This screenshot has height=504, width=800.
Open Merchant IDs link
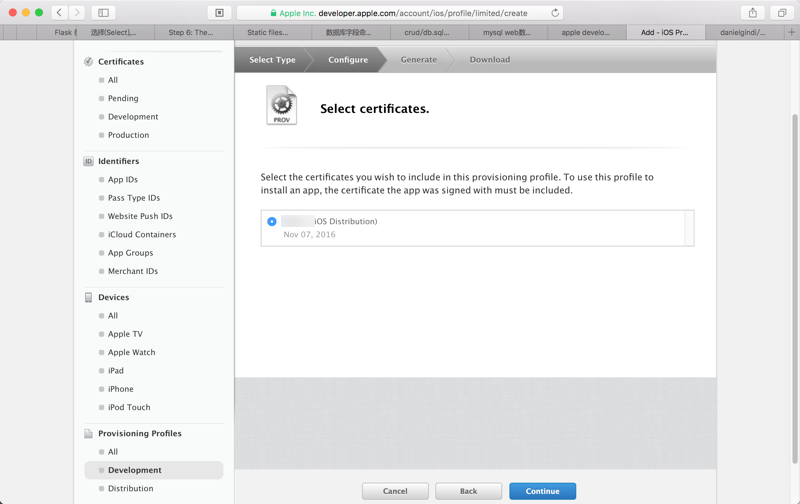133,271
